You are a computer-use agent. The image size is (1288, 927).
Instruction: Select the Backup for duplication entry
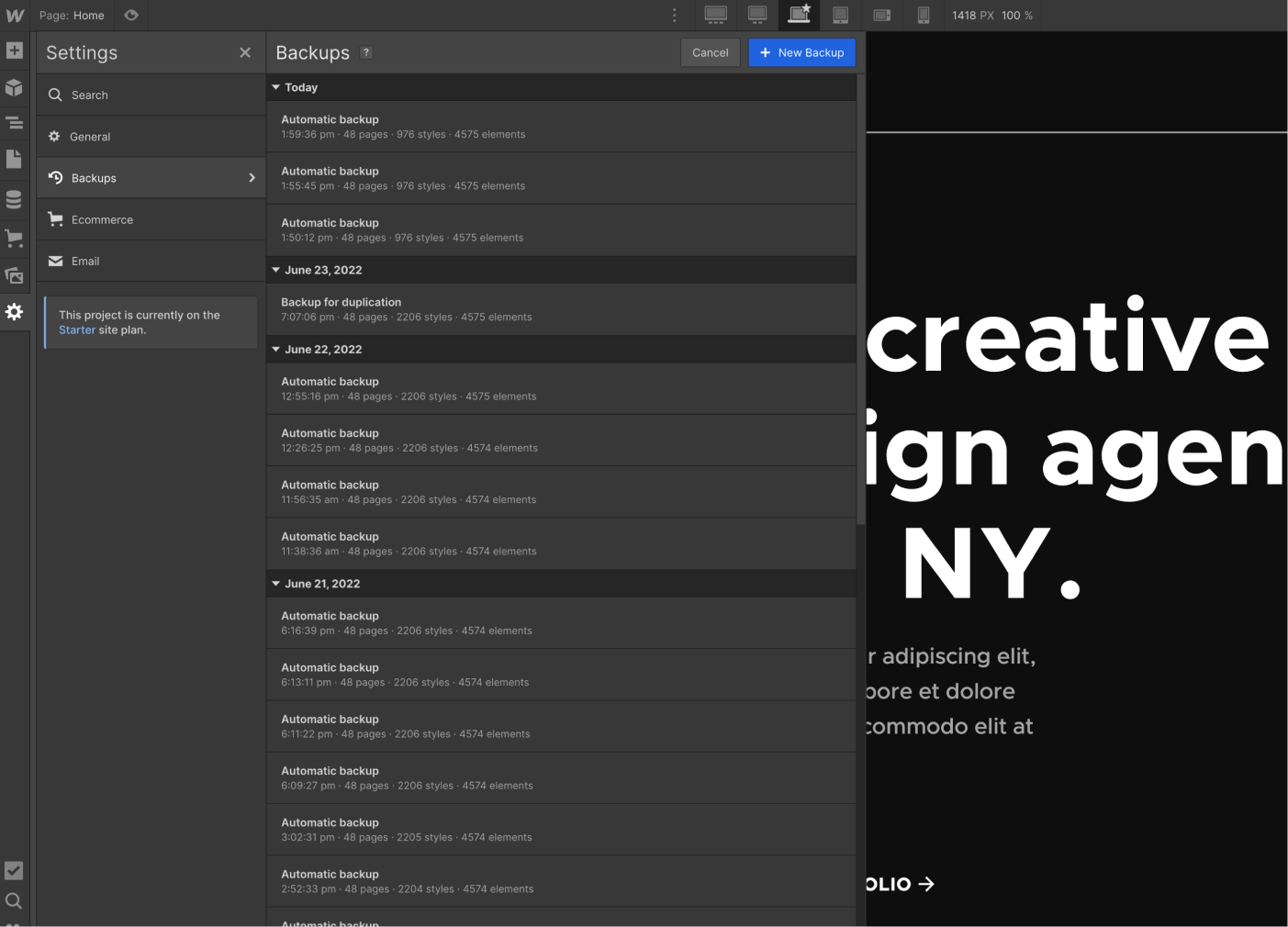click(x=561, y=309)
